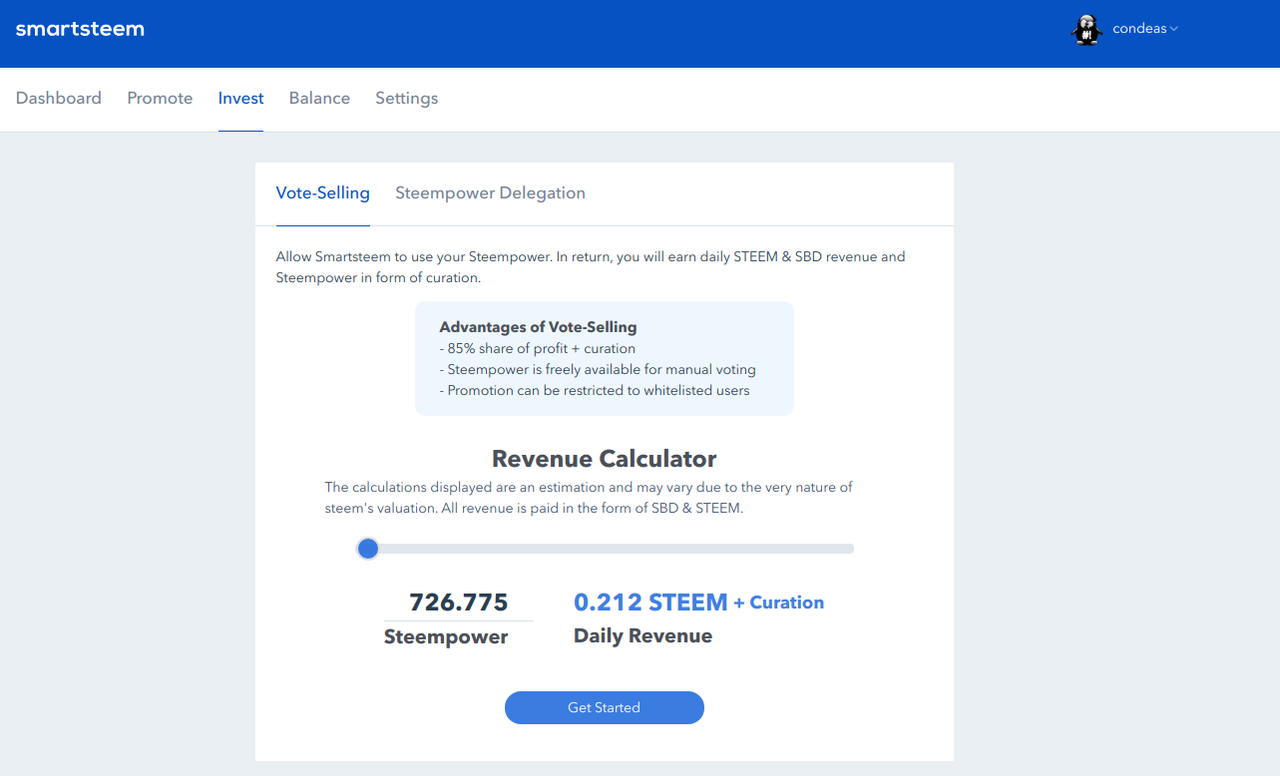This screenshot has height=776, width=1280.
Task: Switch to the Vote-Selling tab
Action: (x=323, y=193)
